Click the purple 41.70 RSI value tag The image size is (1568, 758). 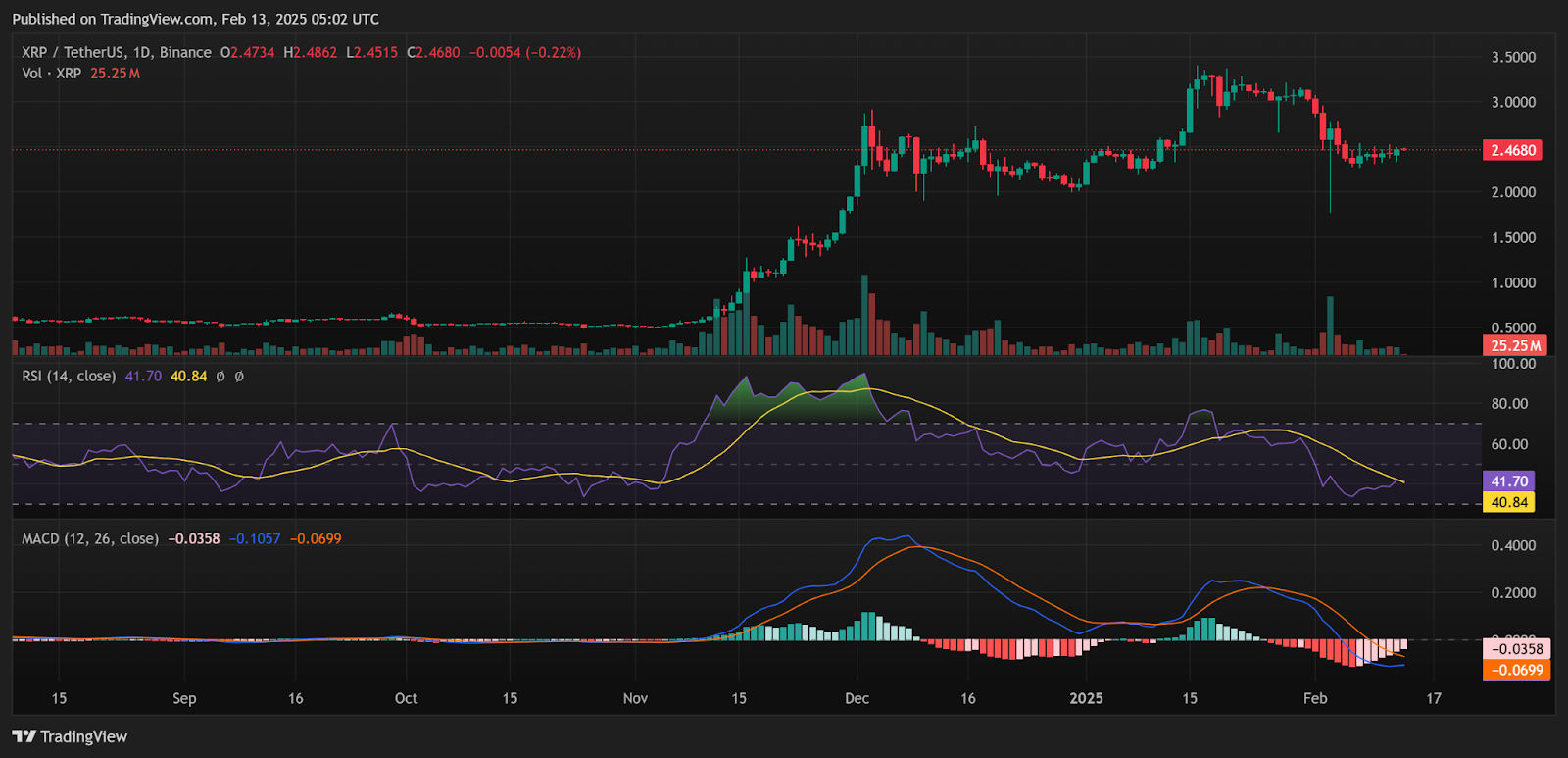(x=1509, y=481)
